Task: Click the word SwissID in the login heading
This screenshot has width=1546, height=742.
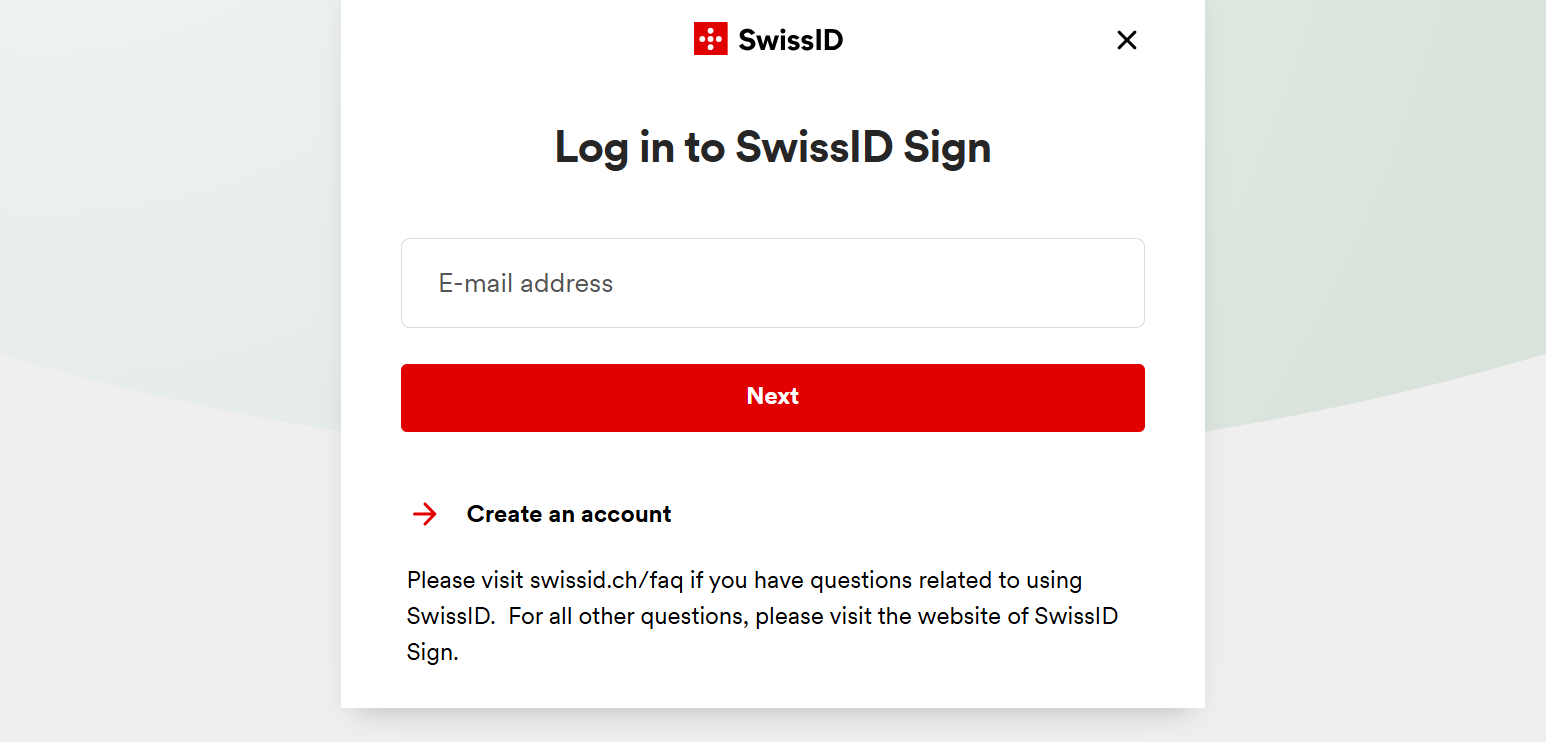Action: tap(813, 147)
